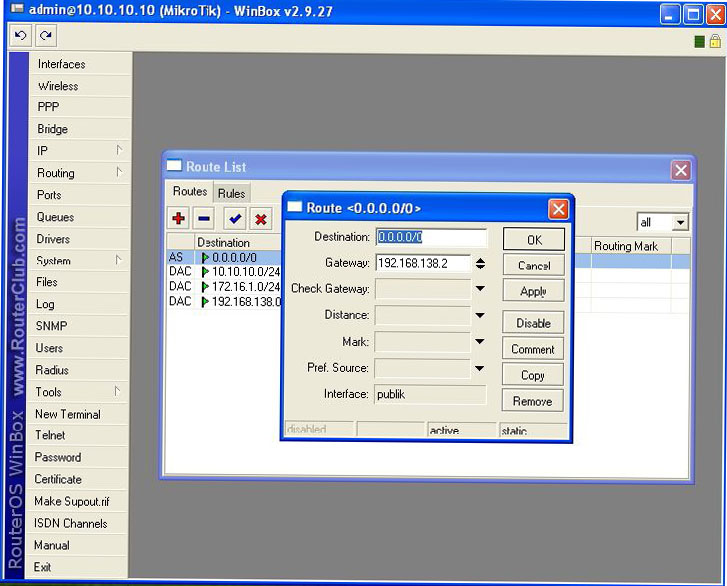Click the Check Gateway empty field

[x=423, y=289]
